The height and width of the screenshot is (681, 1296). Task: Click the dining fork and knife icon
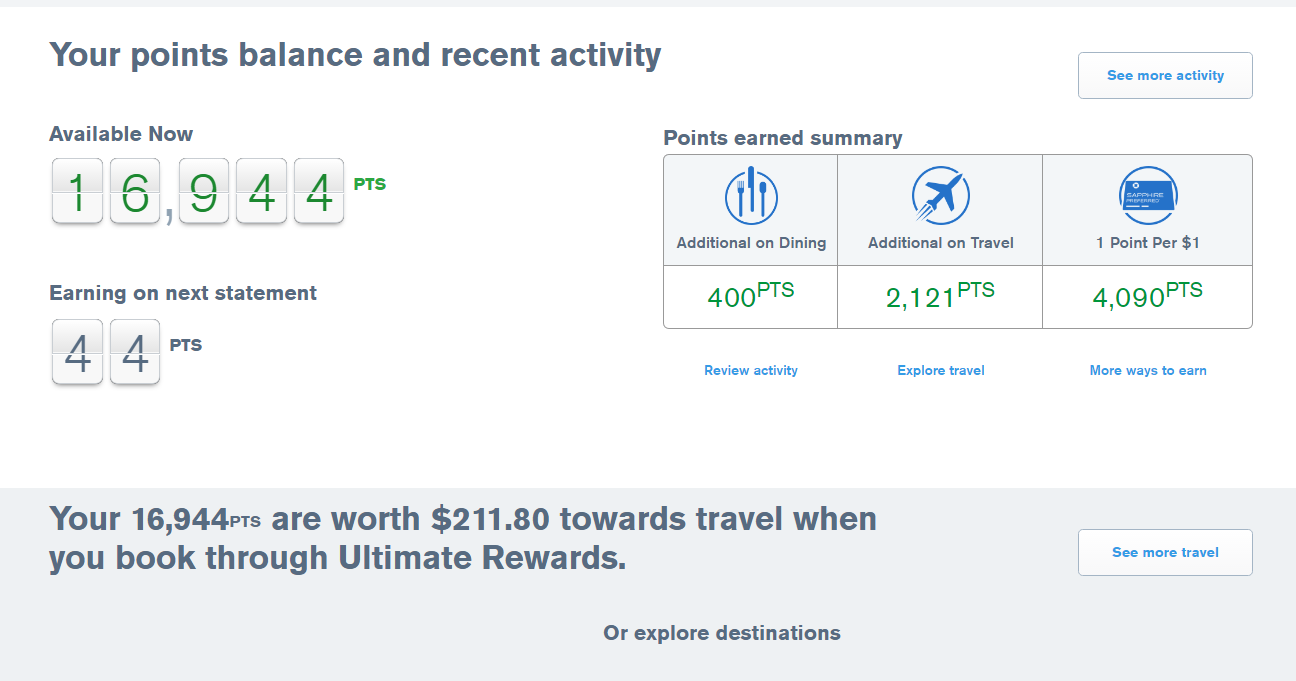point(751,195)
